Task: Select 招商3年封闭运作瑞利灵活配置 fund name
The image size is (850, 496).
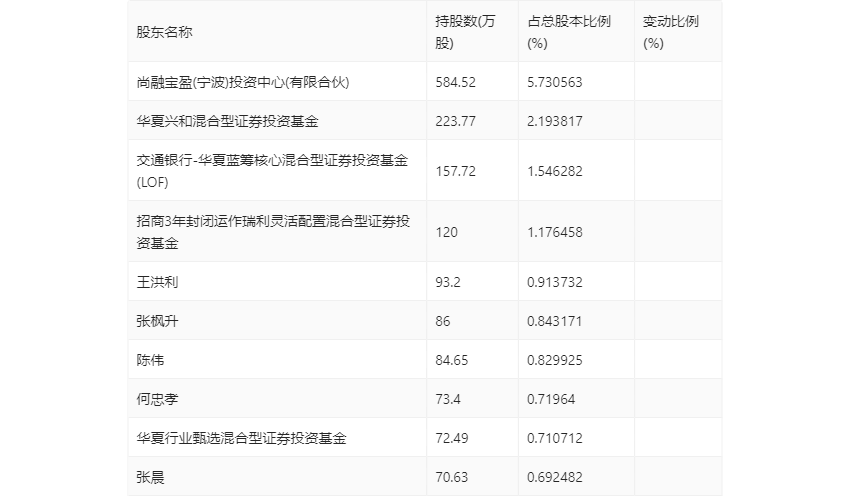Action: coord(273,232)
